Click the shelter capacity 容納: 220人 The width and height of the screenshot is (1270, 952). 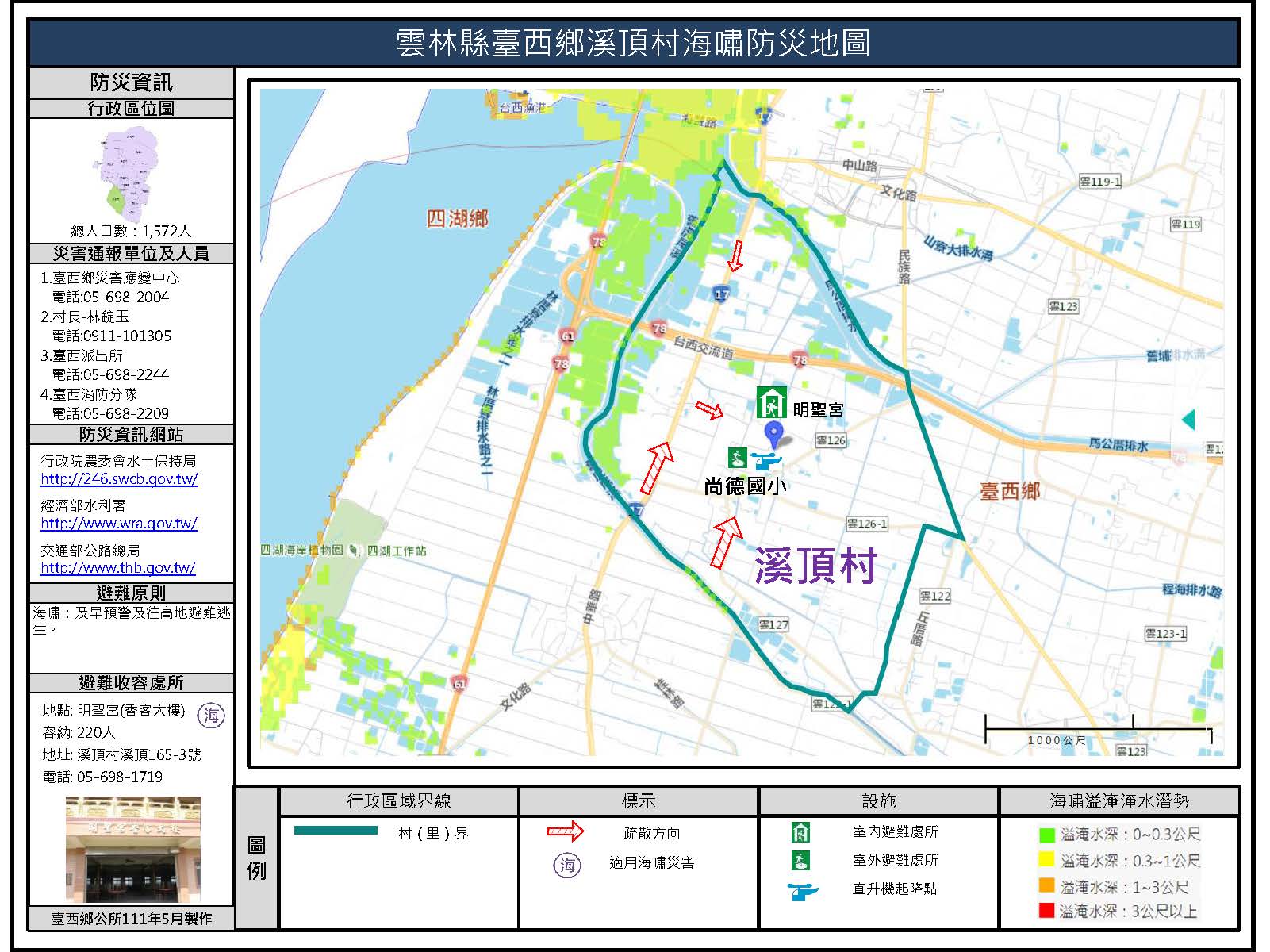79,732
